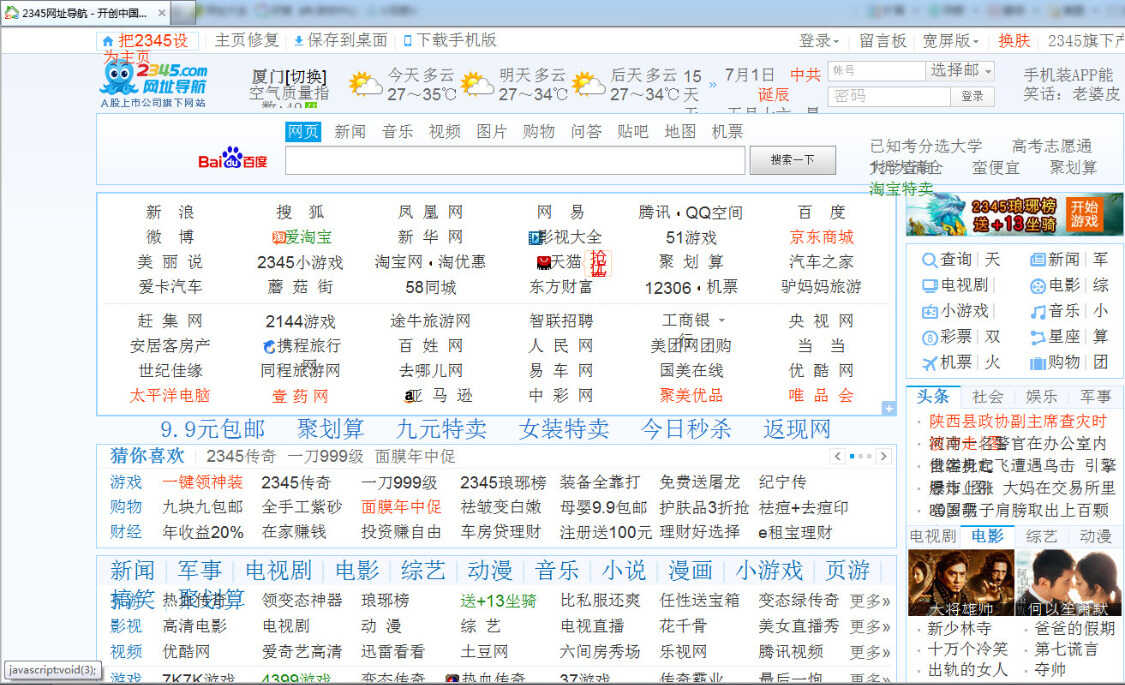Click the home icon beside 把2345设为主页

point(108,41)
